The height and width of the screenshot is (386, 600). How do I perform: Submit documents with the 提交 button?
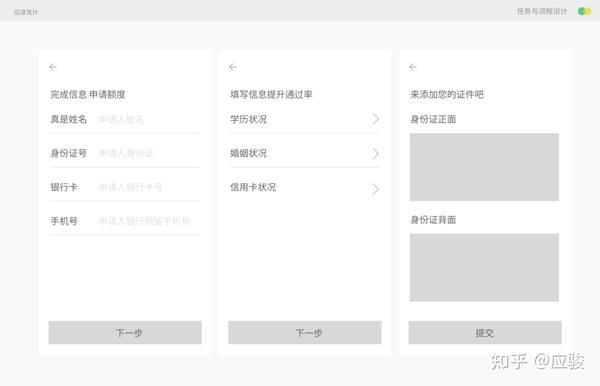485,332
